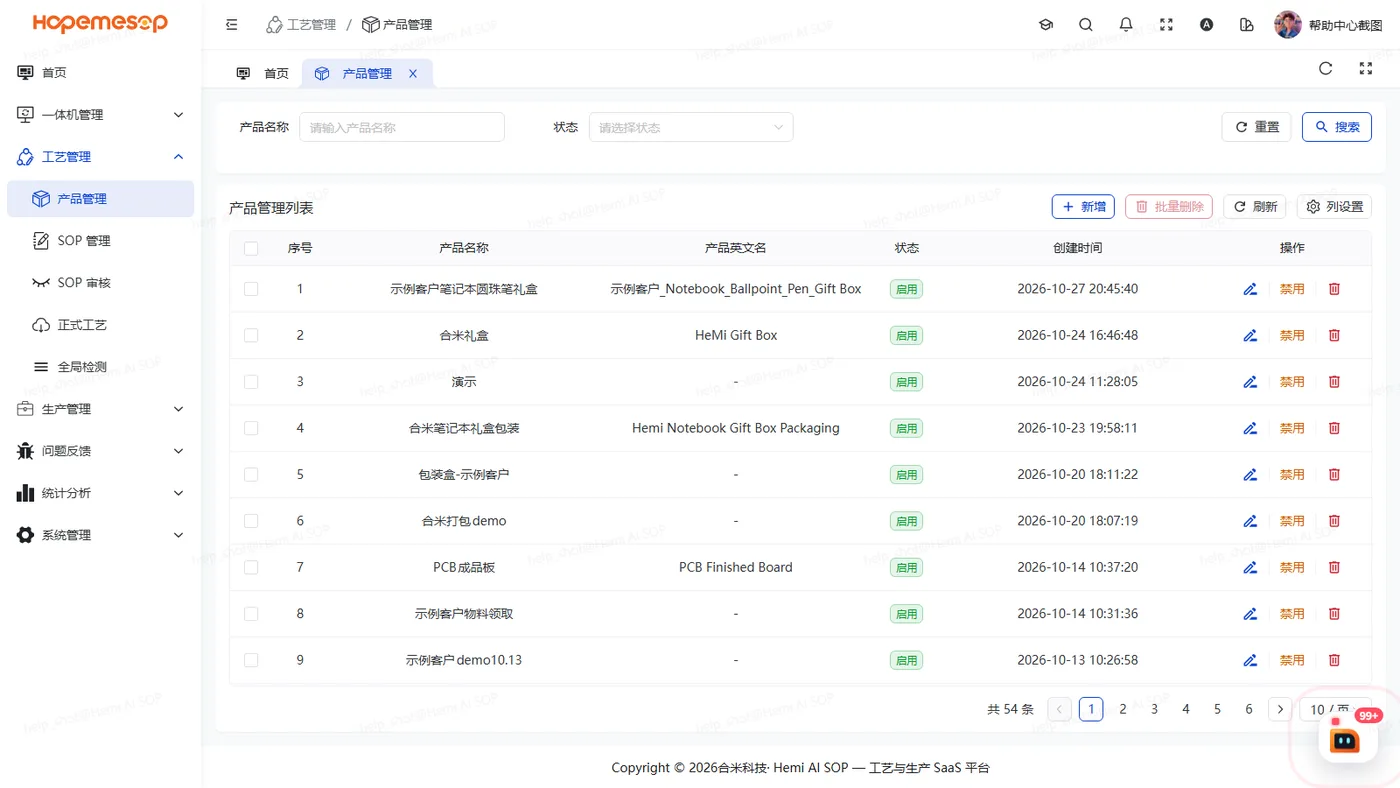Select the 示例客户物料领取 row checkbox

pyautogui.click(x=251, y=614)
